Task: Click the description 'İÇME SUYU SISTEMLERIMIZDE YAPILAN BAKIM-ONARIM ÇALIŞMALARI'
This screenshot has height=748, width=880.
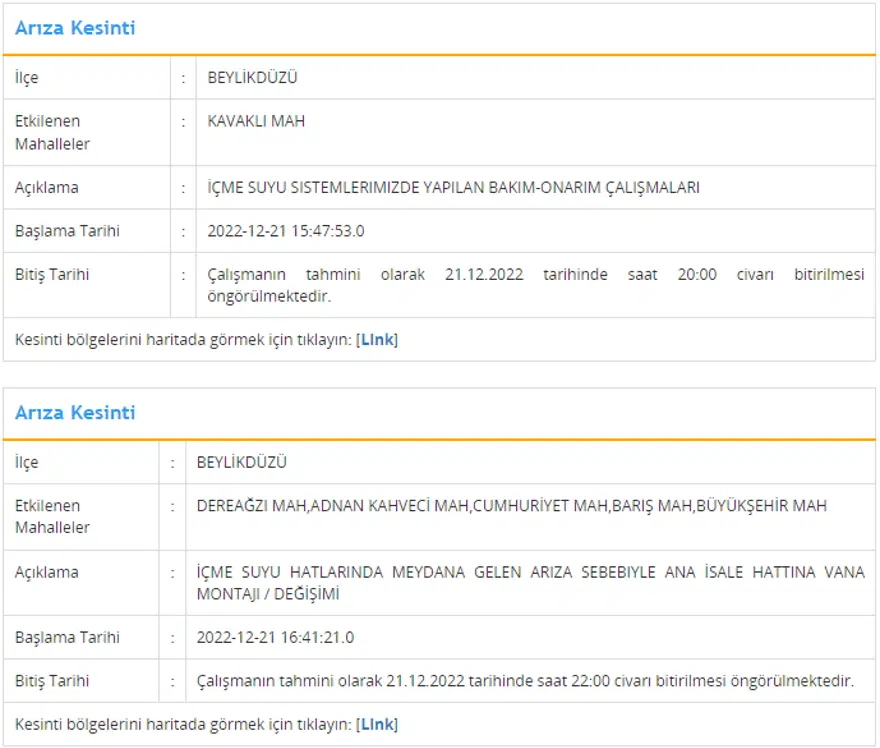Action: (453, 187)
